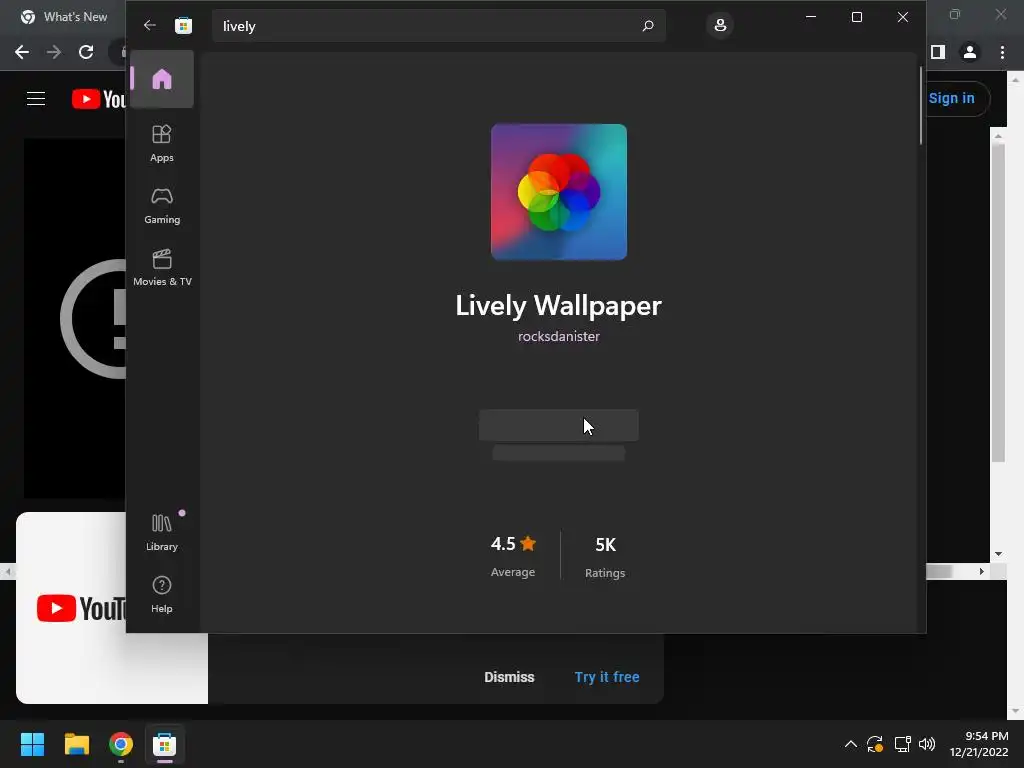Viewport: 1024px width, 768px height.
Task: Switch to Chrome from taskbar
Action: click(121, 744)
